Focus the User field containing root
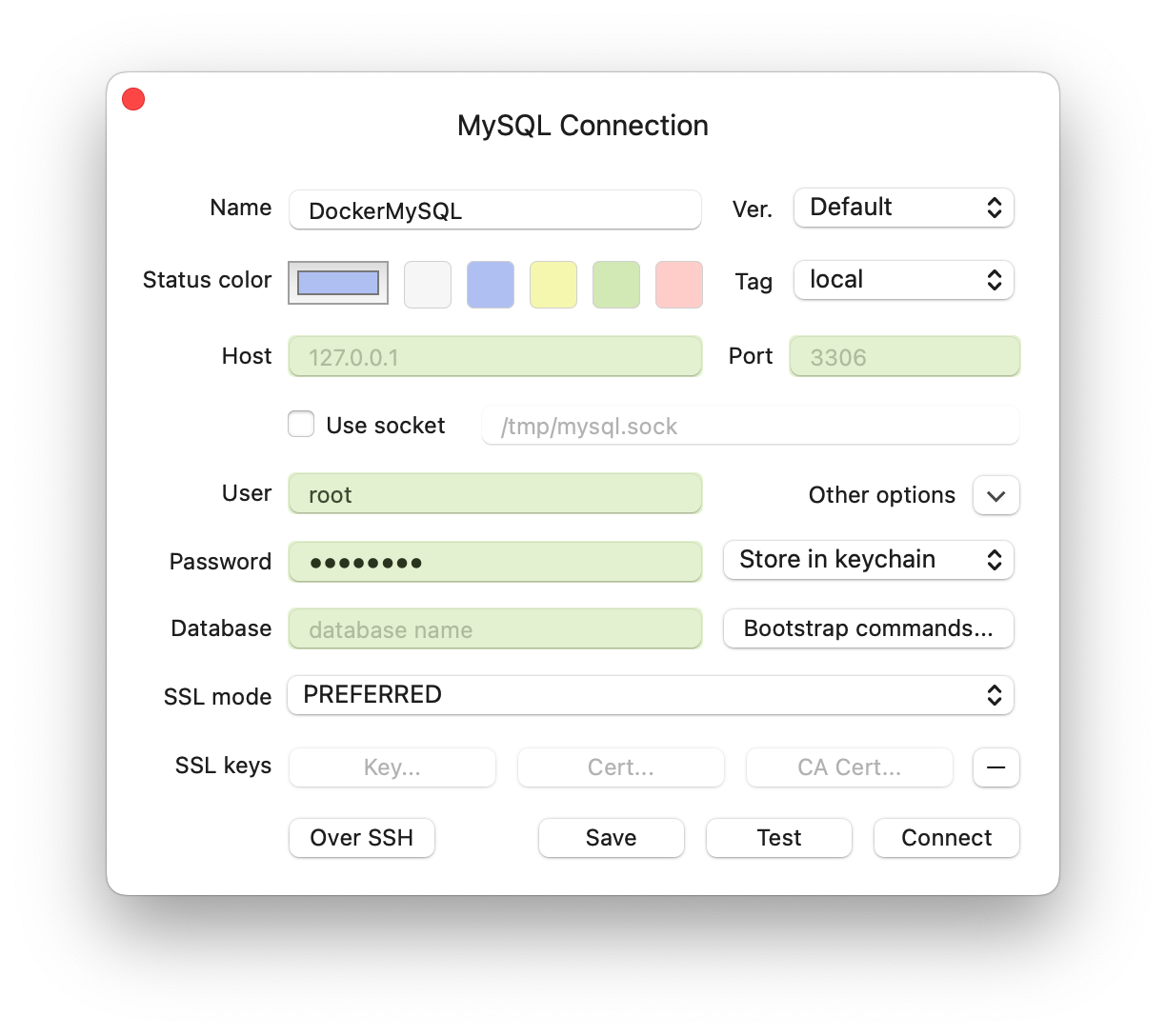 tap(495, 493)
